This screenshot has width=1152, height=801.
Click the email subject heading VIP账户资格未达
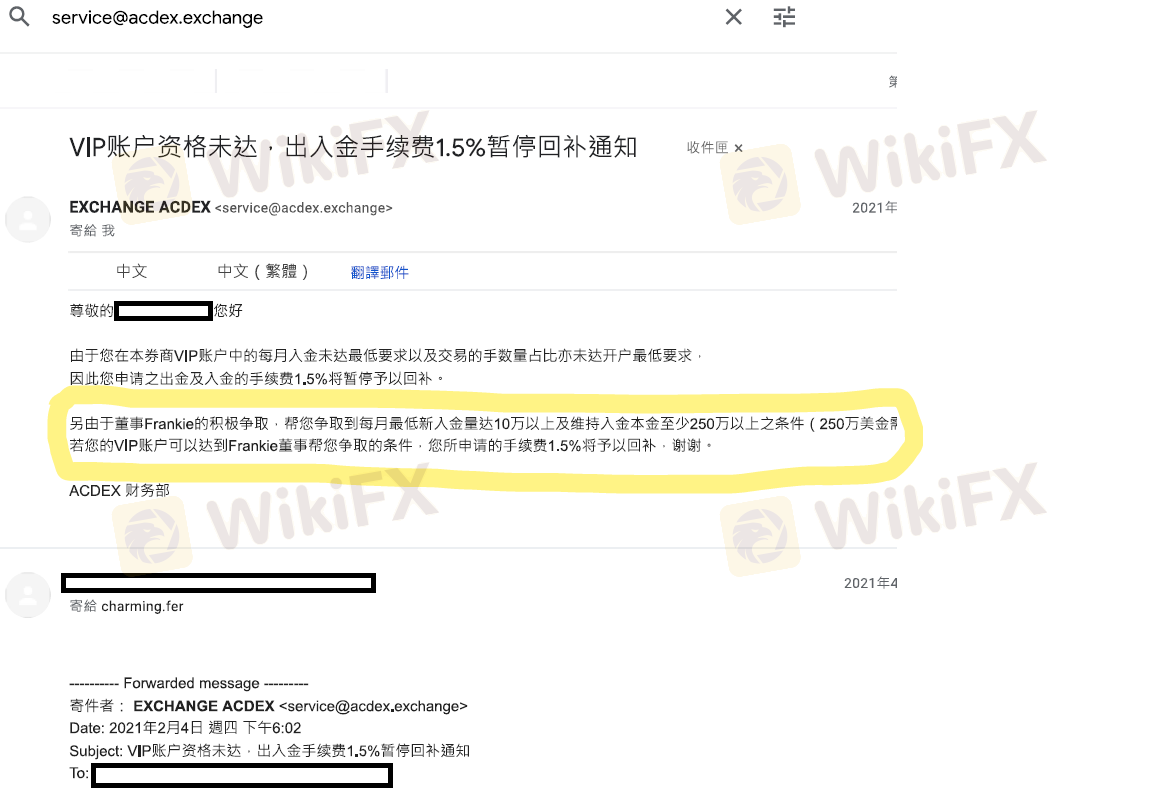click(353, 147)
